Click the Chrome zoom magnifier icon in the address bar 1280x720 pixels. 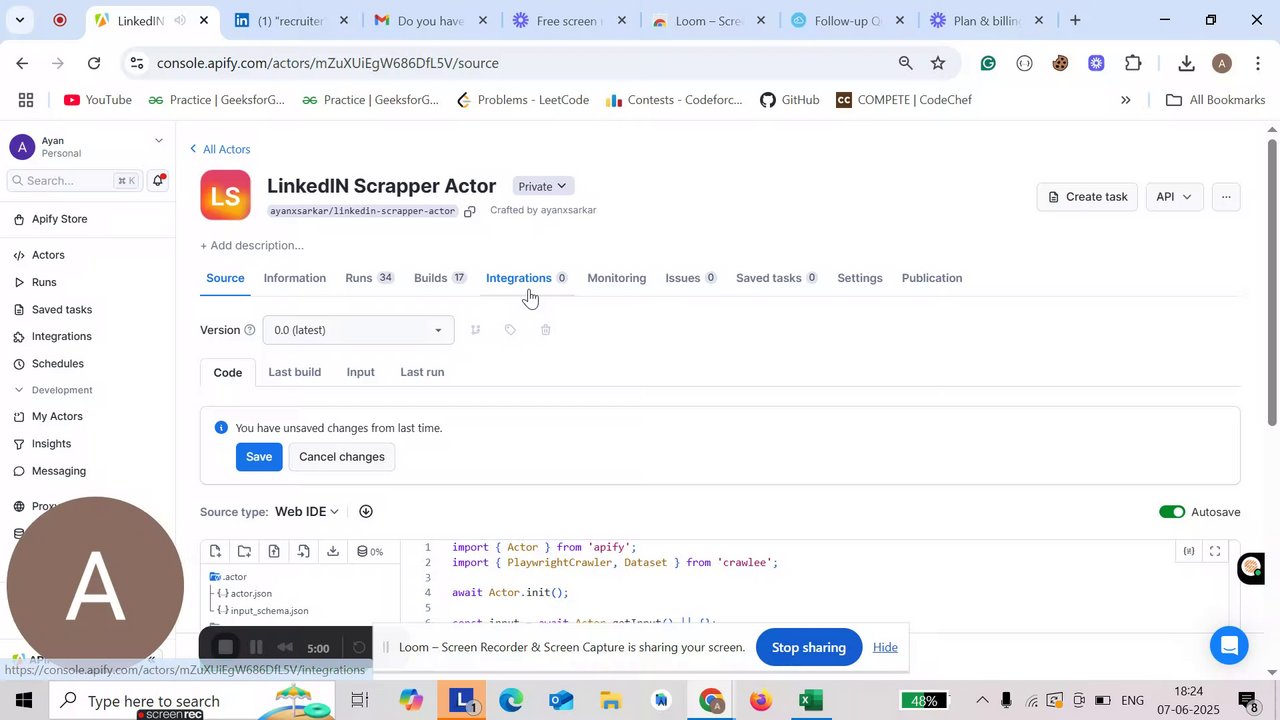[x=905, y=63]
